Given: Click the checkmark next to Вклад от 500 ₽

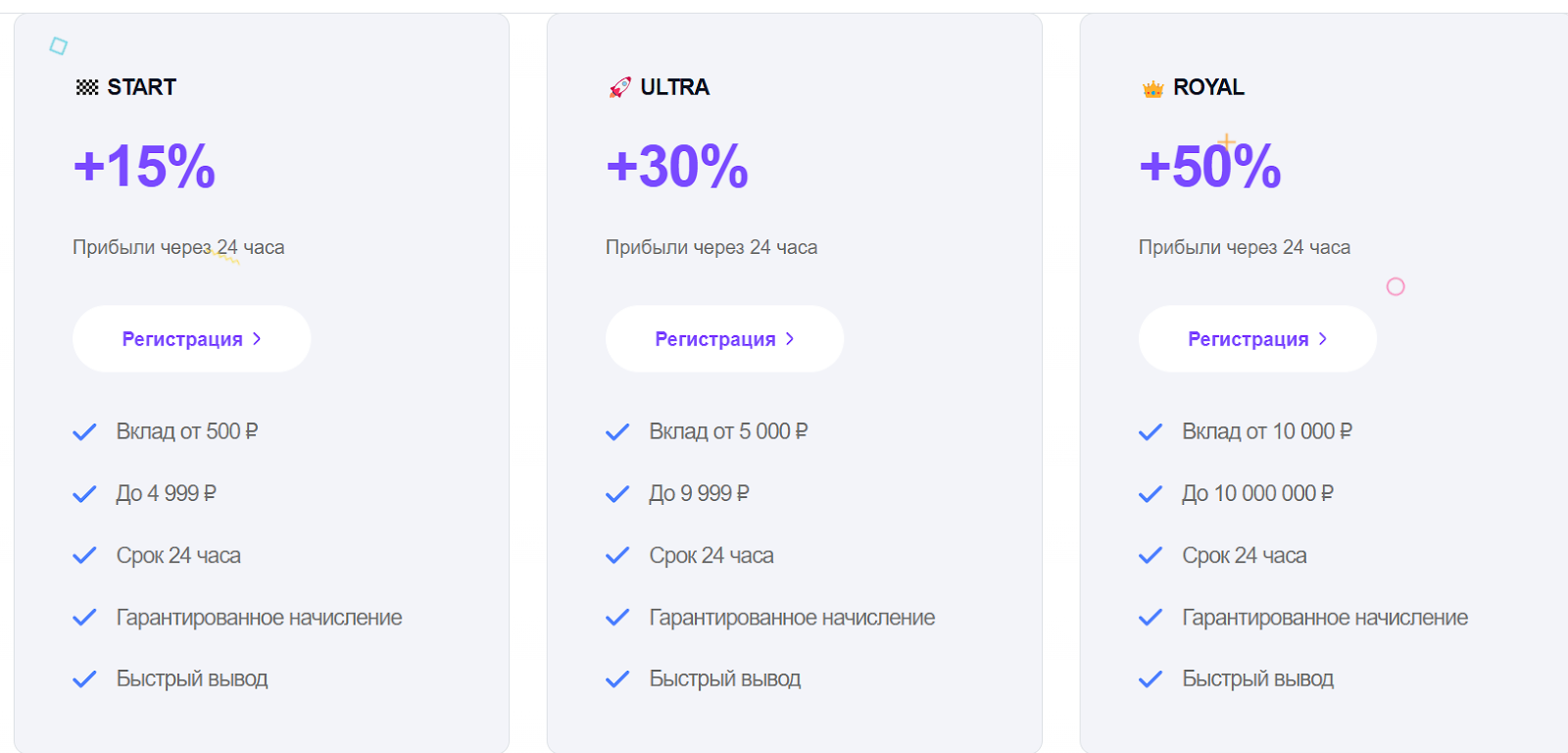Looking at the screenshot, I should [85, 431].
